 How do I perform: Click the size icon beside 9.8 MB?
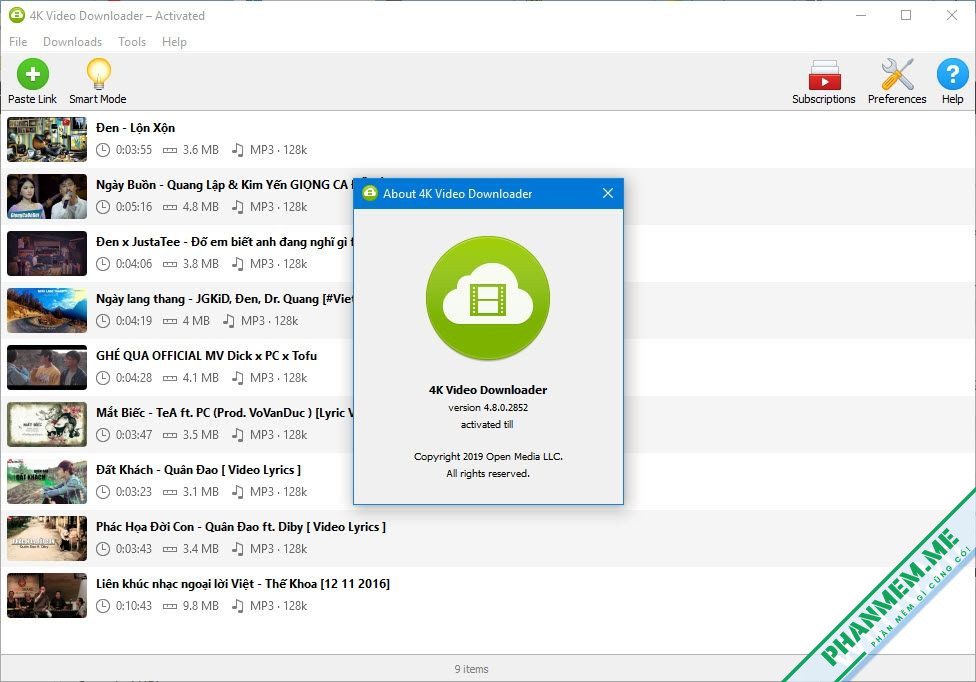point(170,607)
